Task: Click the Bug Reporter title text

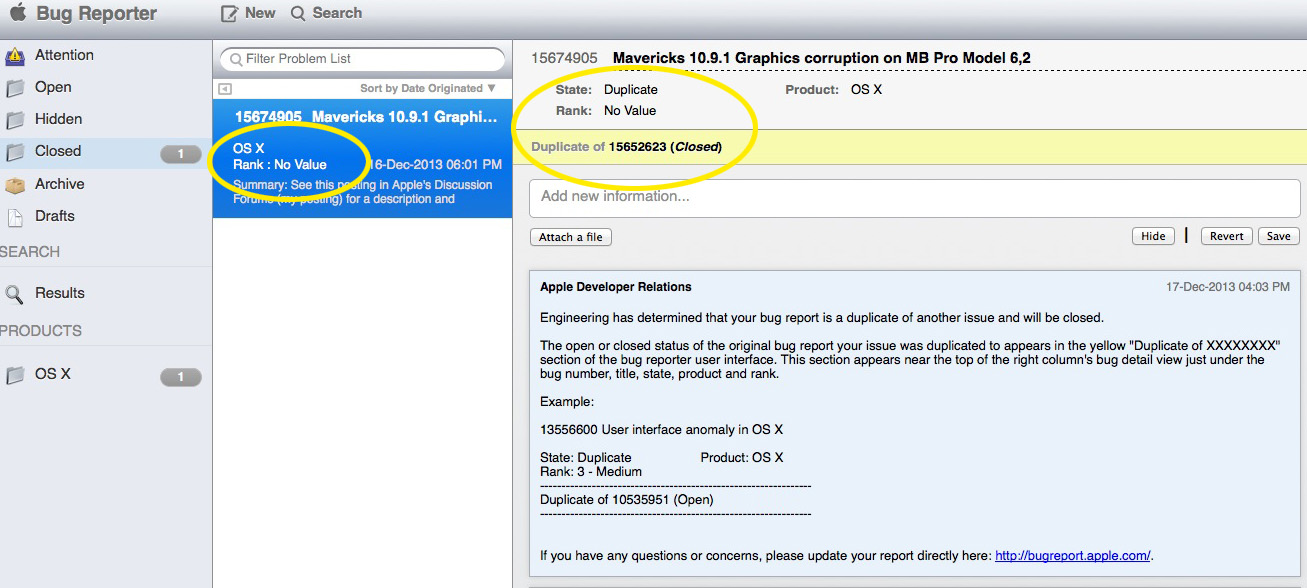Action: pyautogui.click(x=97, y=14)
